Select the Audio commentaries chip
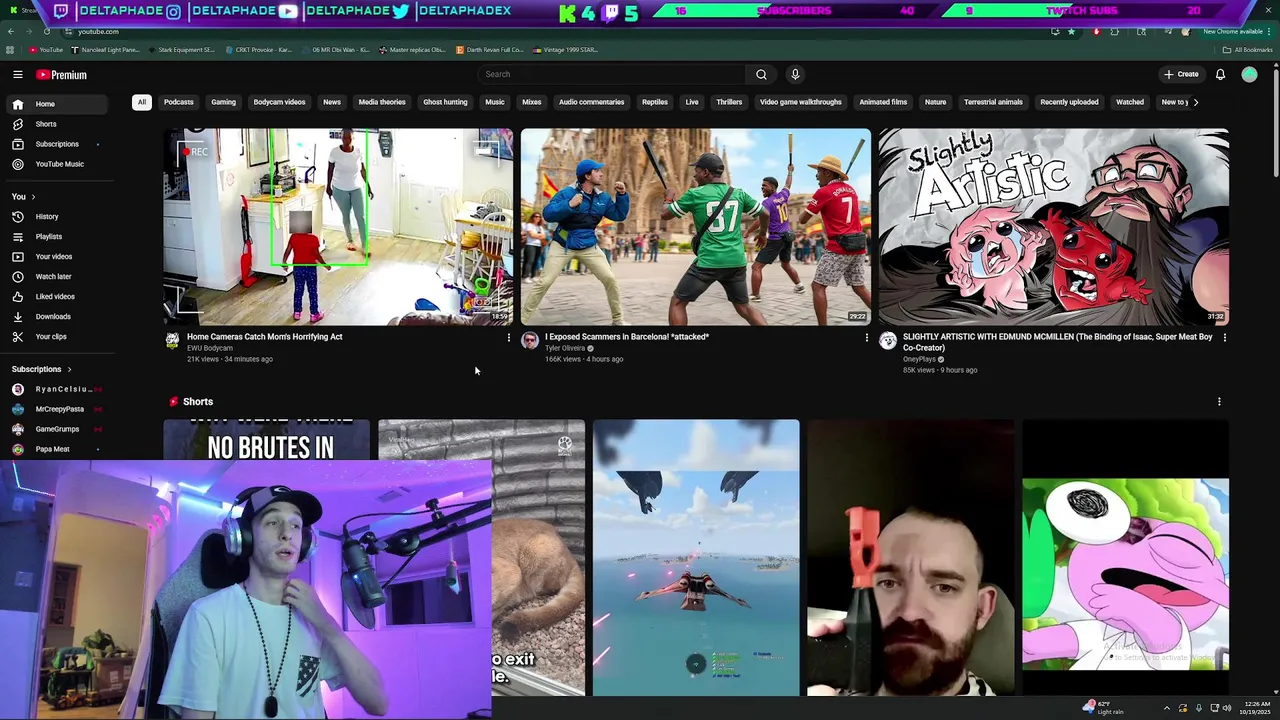This screenshot has height=720, width=1280. [591, 102]
